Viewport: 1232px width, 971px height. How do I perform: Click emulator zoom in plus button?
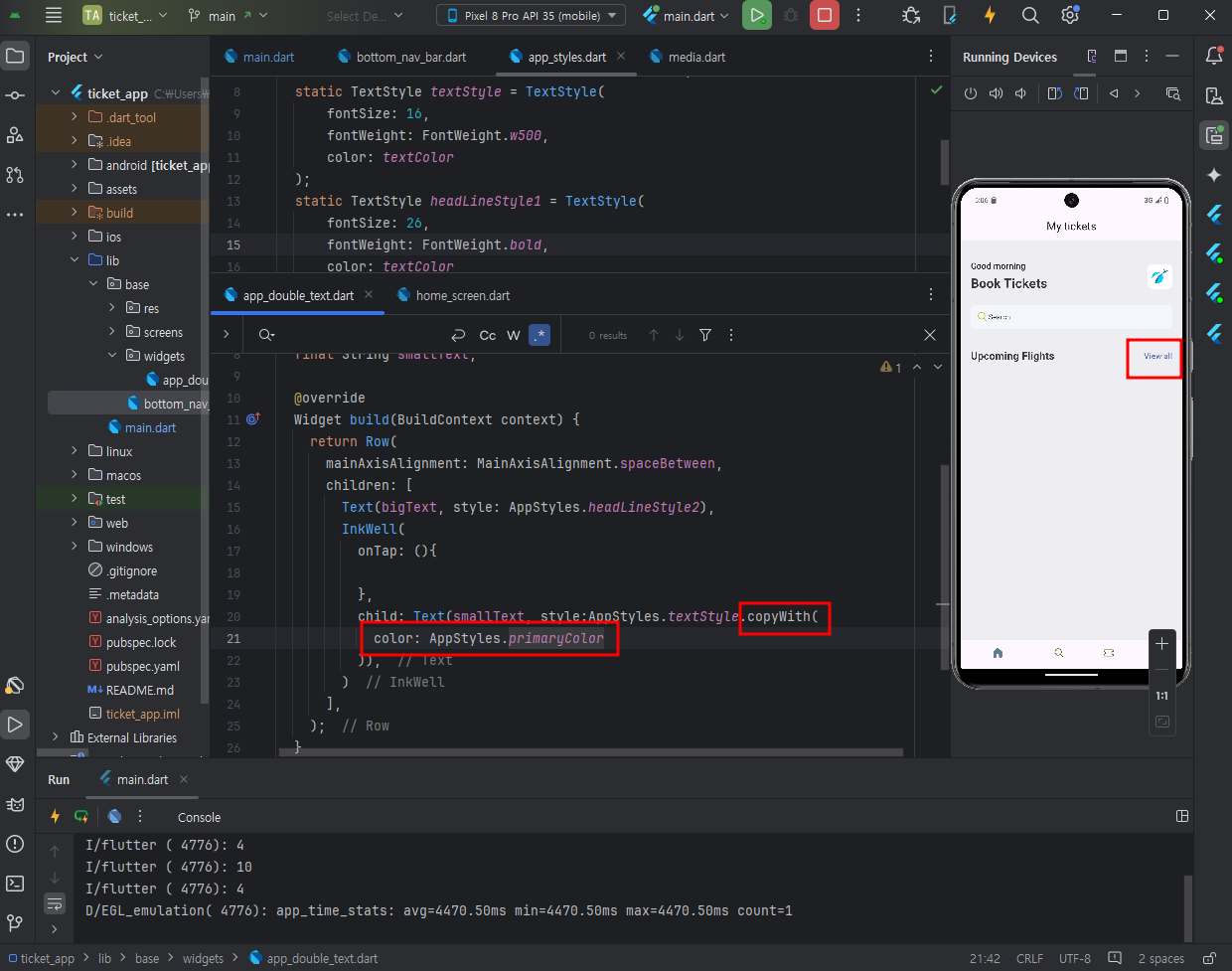pos(1161,643)
